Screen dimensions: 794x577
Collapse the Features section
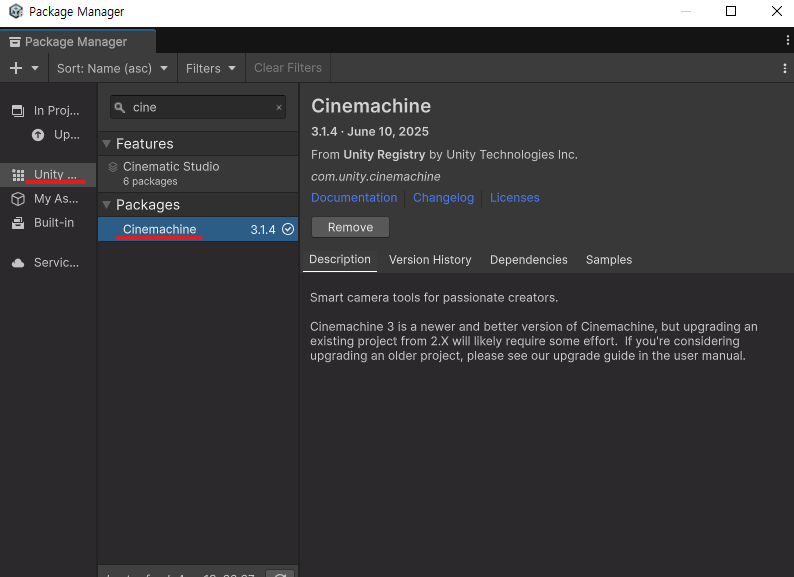[x=106, y=144]
